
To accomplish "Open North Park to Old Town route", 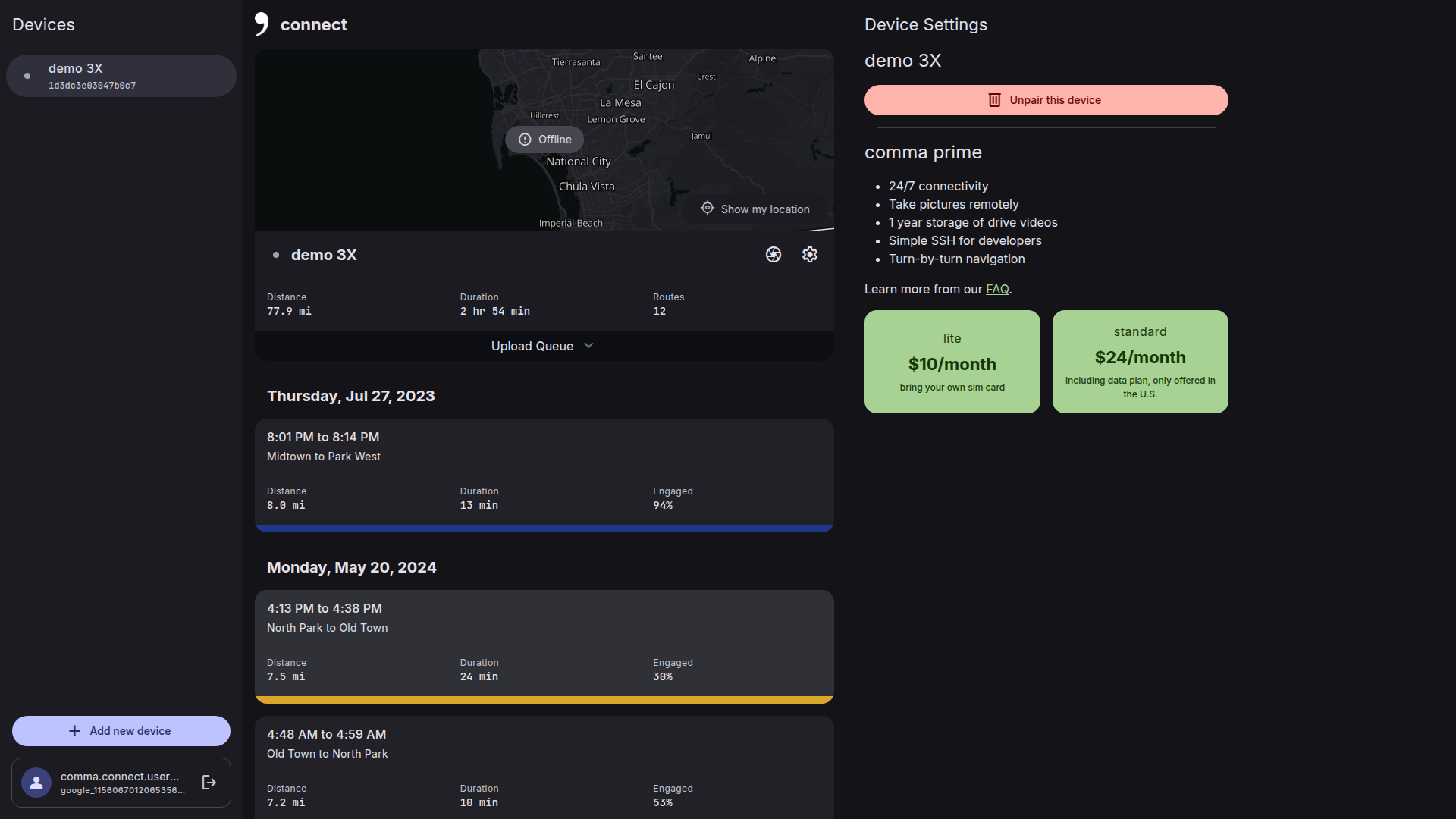I will (x=544, y=641).
